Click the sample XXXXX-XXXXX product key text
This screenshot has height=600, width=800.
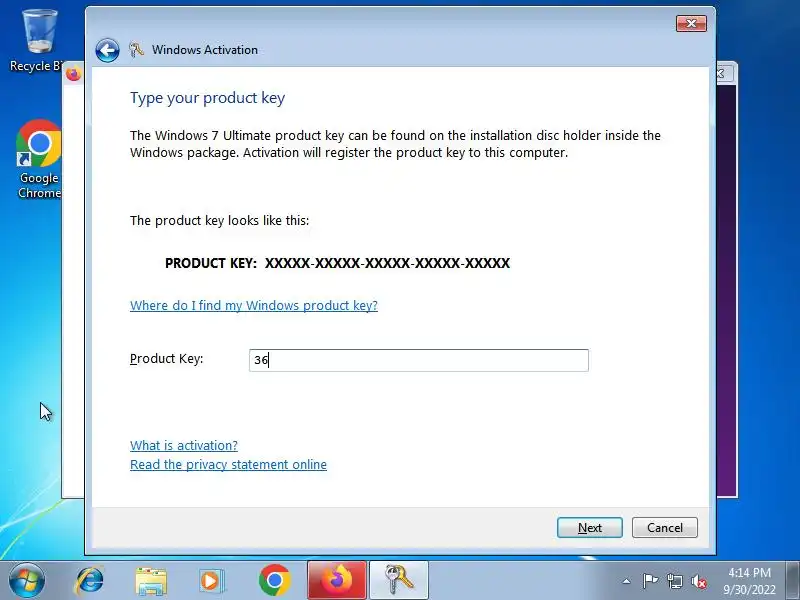(387, 263)
